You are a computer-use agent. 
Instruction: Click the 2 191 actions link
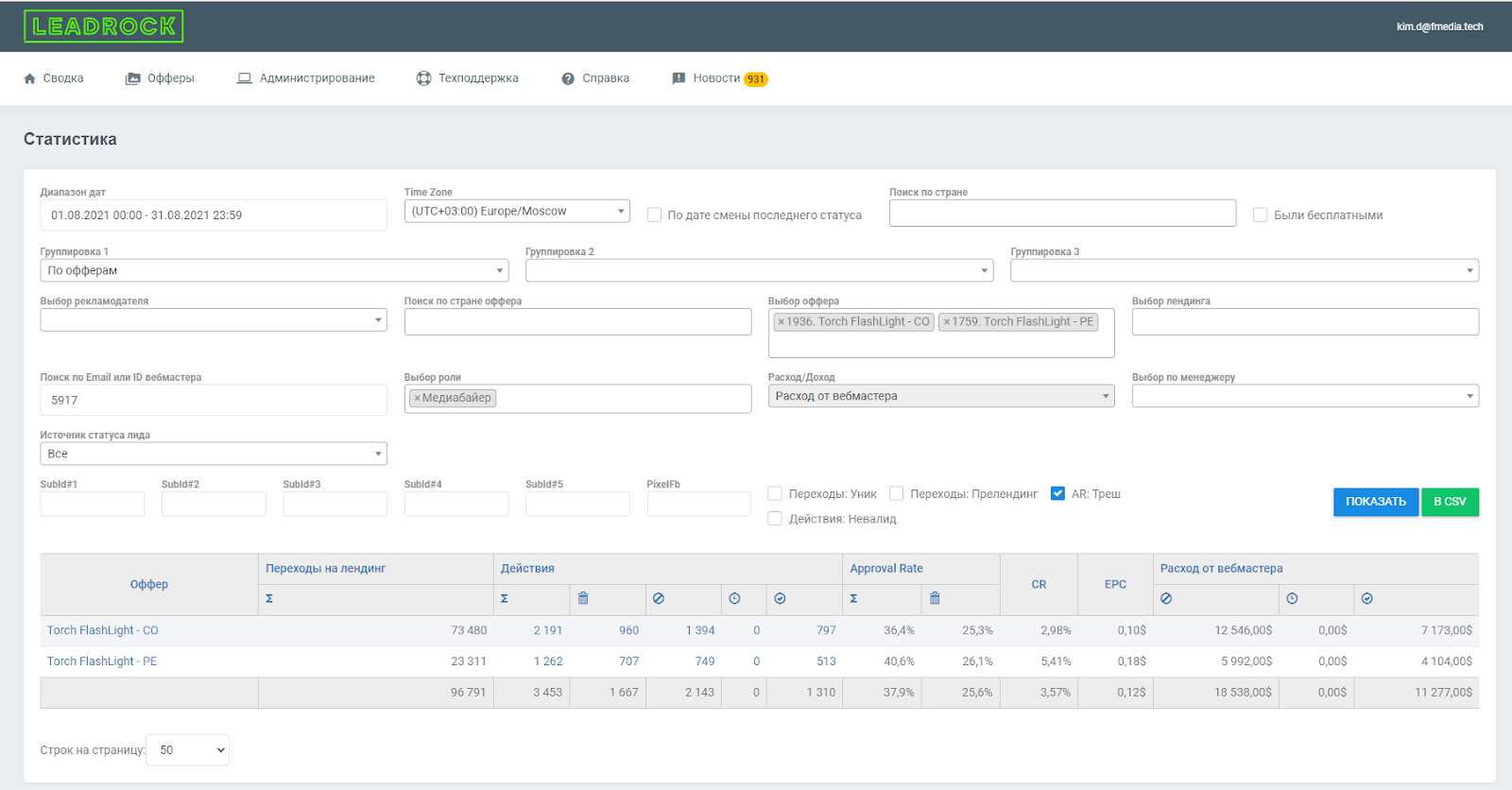[x=547, y=630]
